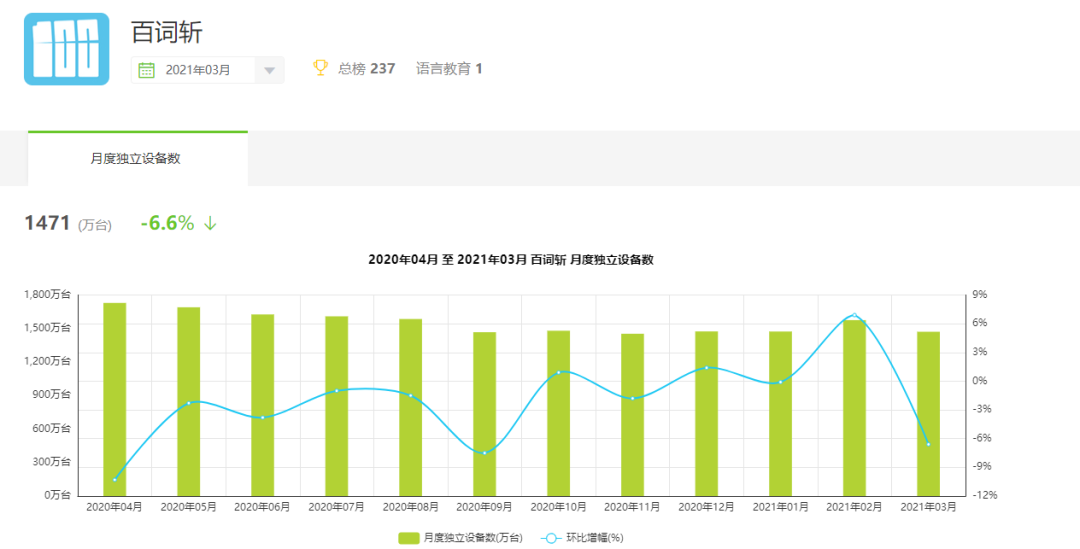Click the line point for 2020年09月
Screen dimensions: 1080x549
pos(484,453)
